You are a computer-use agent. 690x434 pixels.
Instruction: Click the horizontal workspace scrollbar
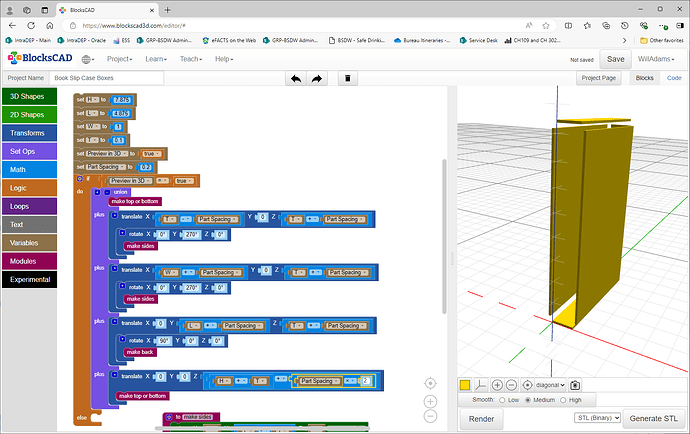click(262, 428)
